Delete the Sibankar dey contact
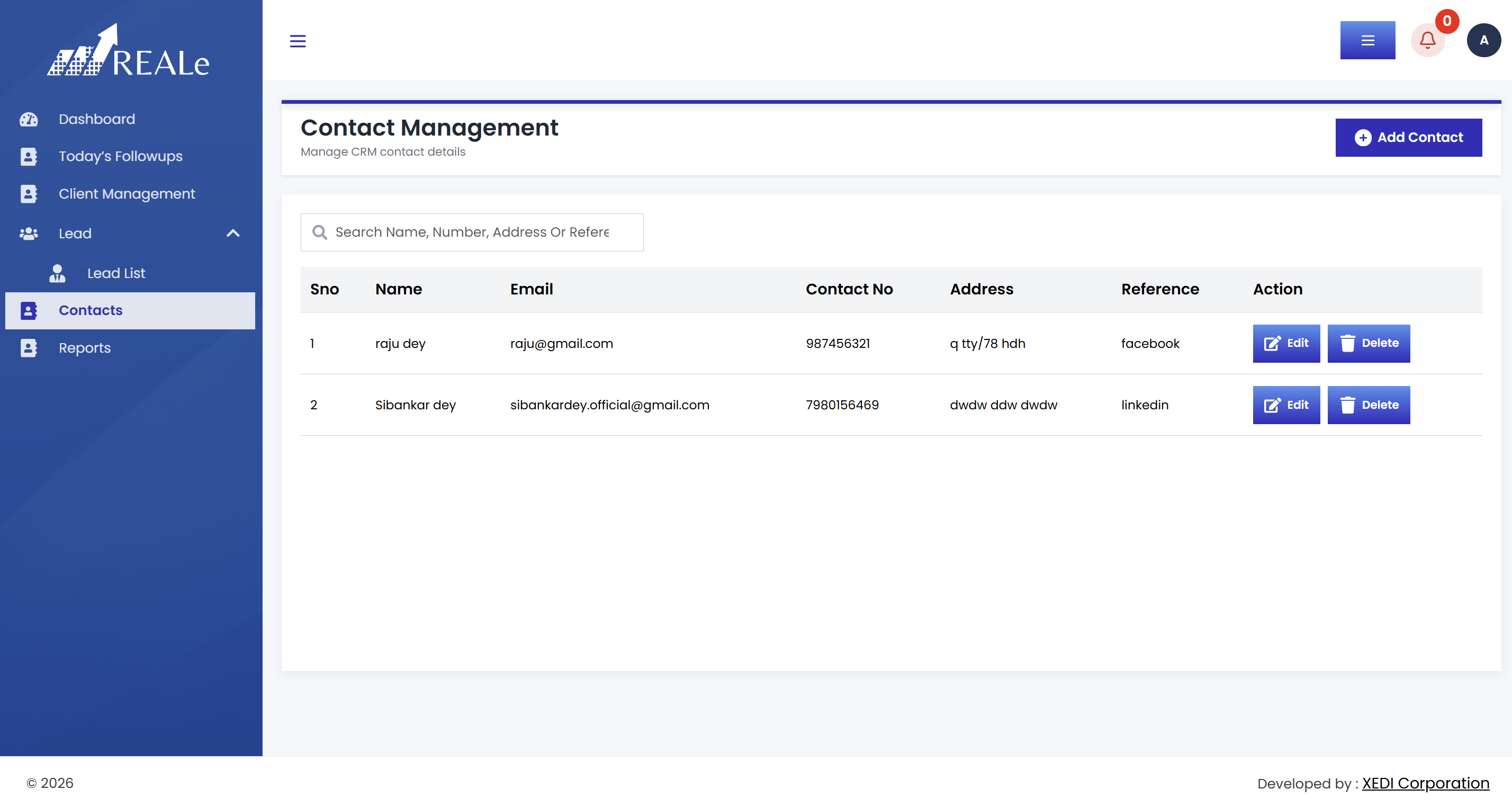Image resolution: width=1512 pixels, height=807 pixels. [x=1368, y=405]
